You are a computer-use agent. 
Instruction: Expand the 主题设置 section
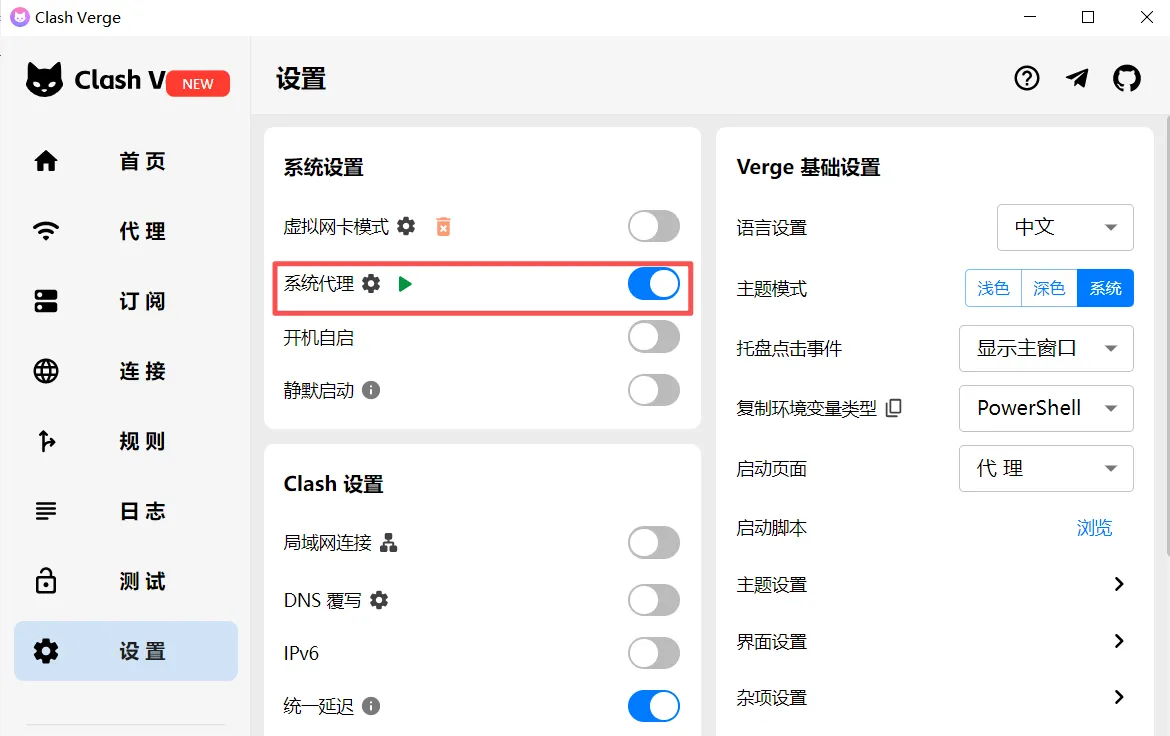1119,584
